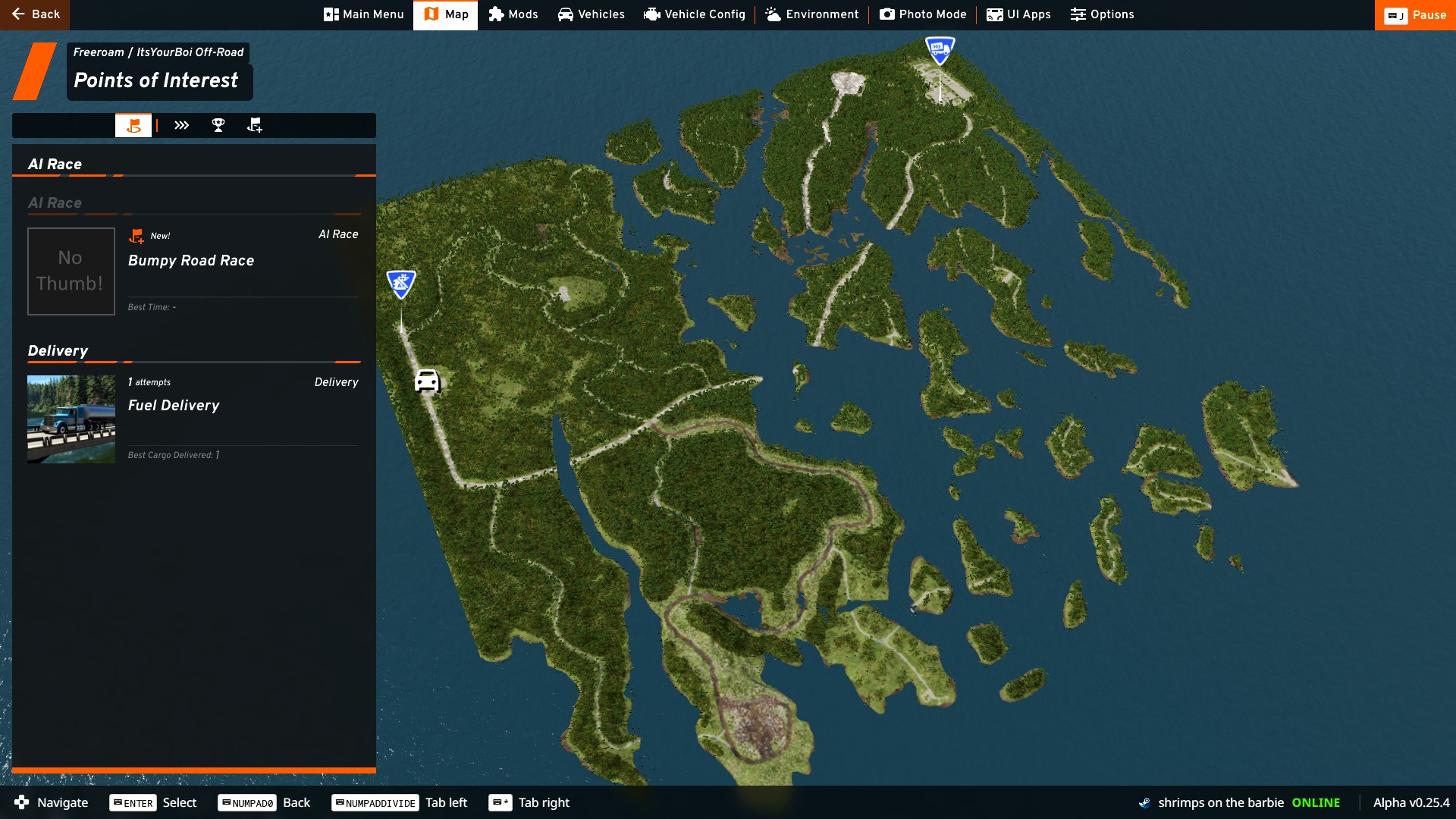1456x819 pixels.
Task: Click the ENTER Select key hint
Action: pyautogui.click(x=152, y=802)
